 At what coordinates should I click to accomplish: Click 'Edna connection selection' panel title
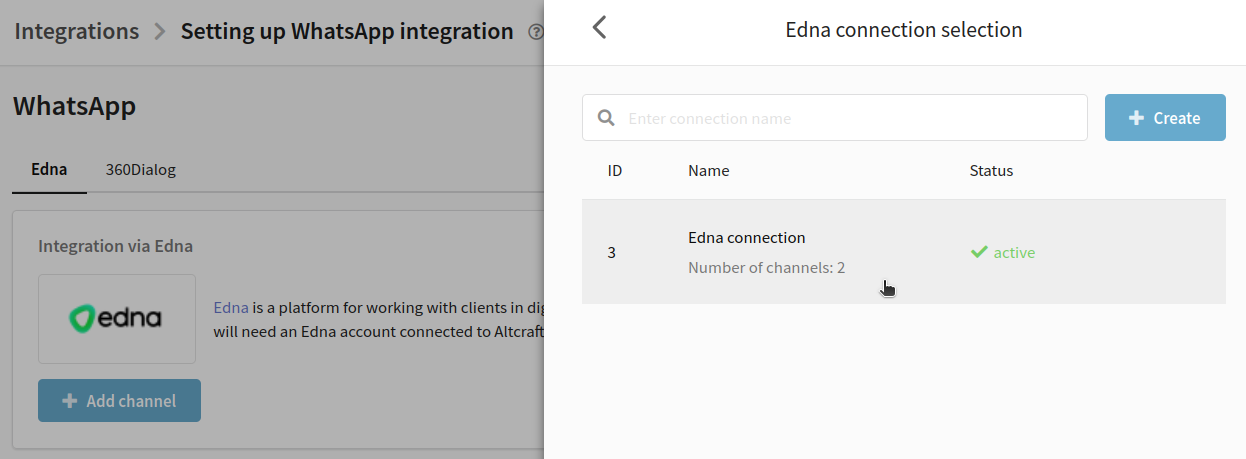click(904, 30)
